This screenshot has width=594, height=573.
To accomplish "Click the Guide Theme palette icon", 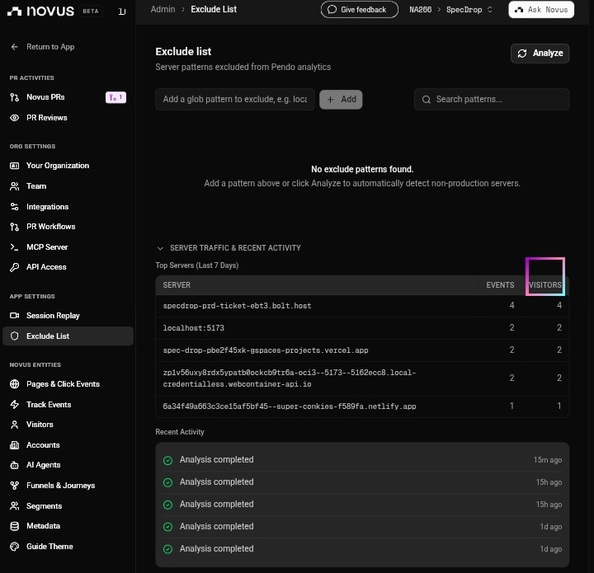I will coord(14,546).
